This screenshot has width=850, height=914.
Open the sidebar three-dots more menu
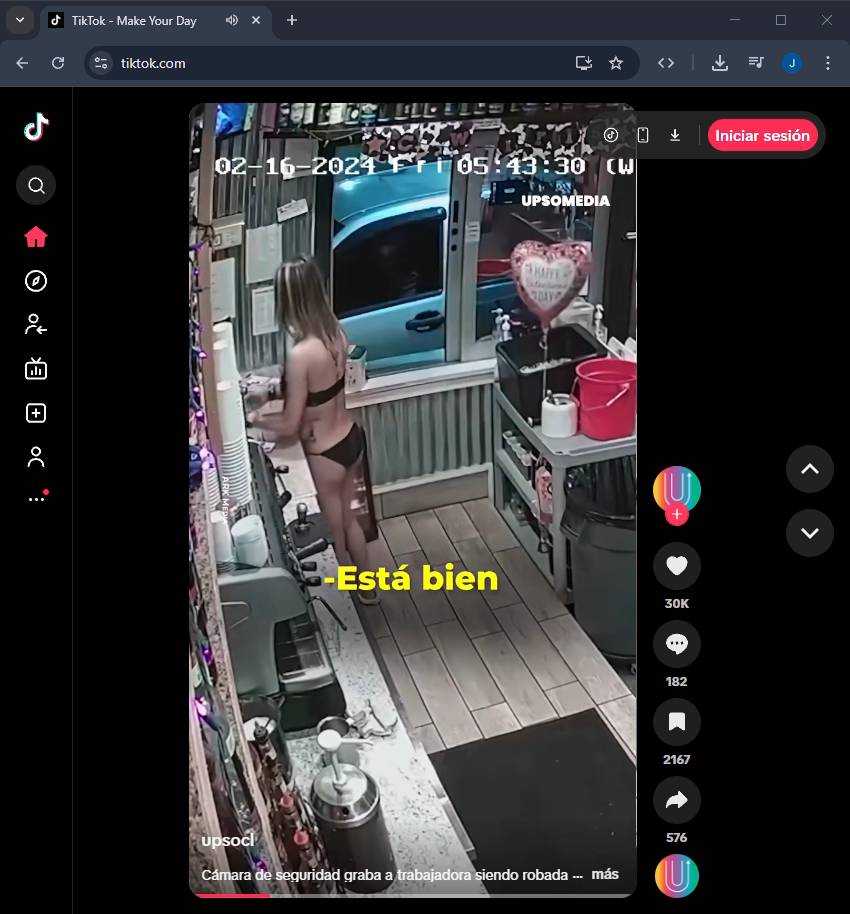click(x=36, y=498)
